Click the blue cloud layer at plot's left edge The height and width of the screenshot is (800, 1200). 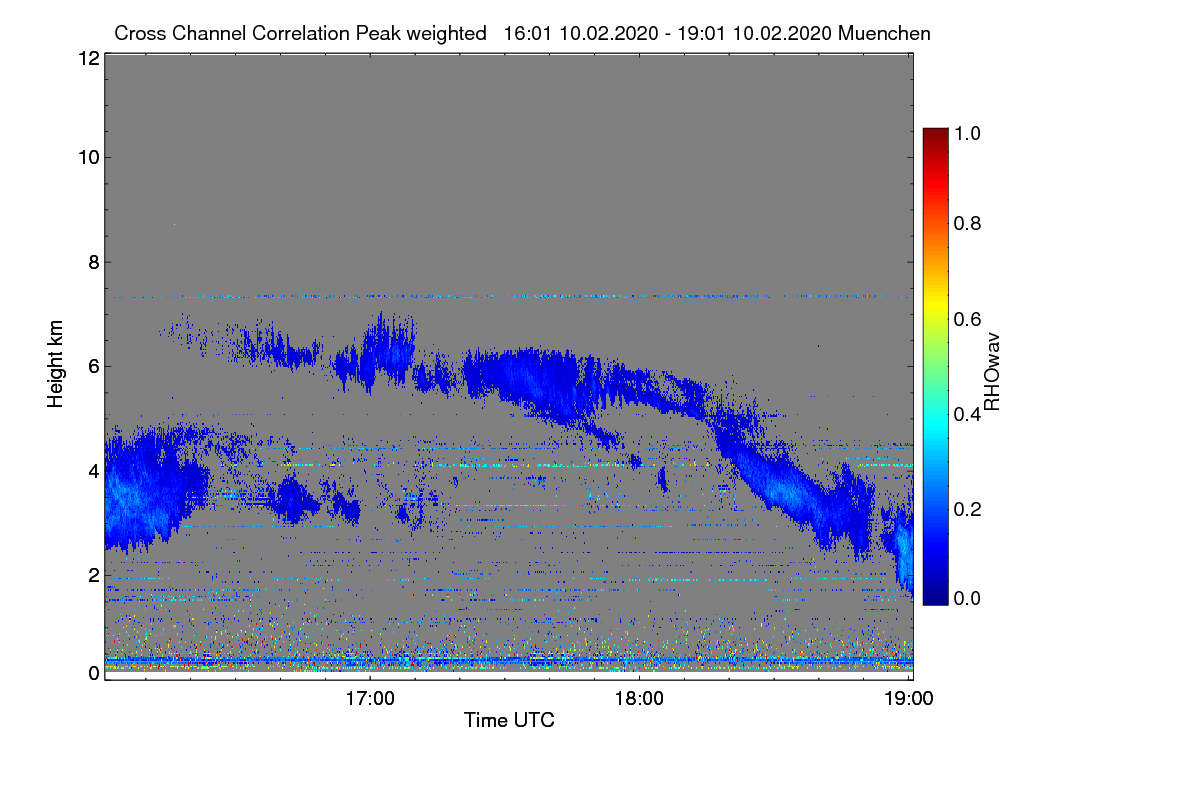coord(150,490)
